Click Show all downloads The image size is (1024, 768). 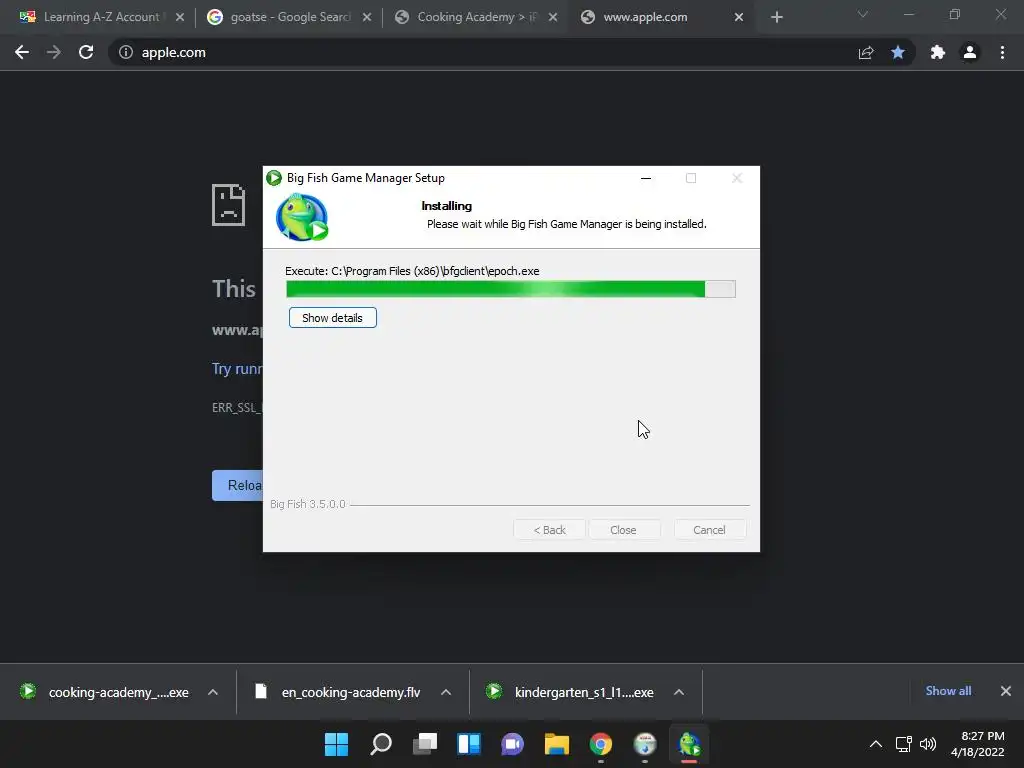[x=948, y=691]
